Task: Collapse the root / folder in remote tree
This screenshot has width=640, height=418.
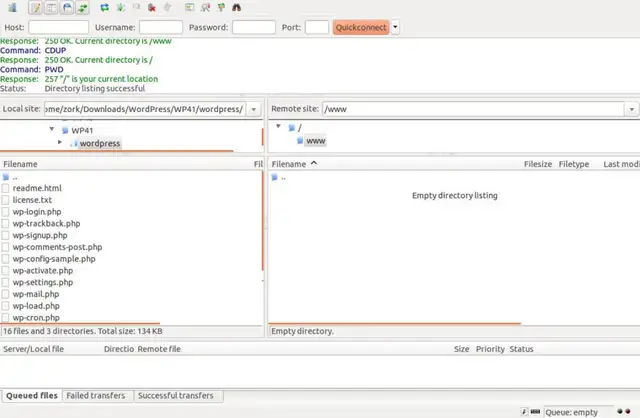Action: pyautogui.click(x=278, y=127)
